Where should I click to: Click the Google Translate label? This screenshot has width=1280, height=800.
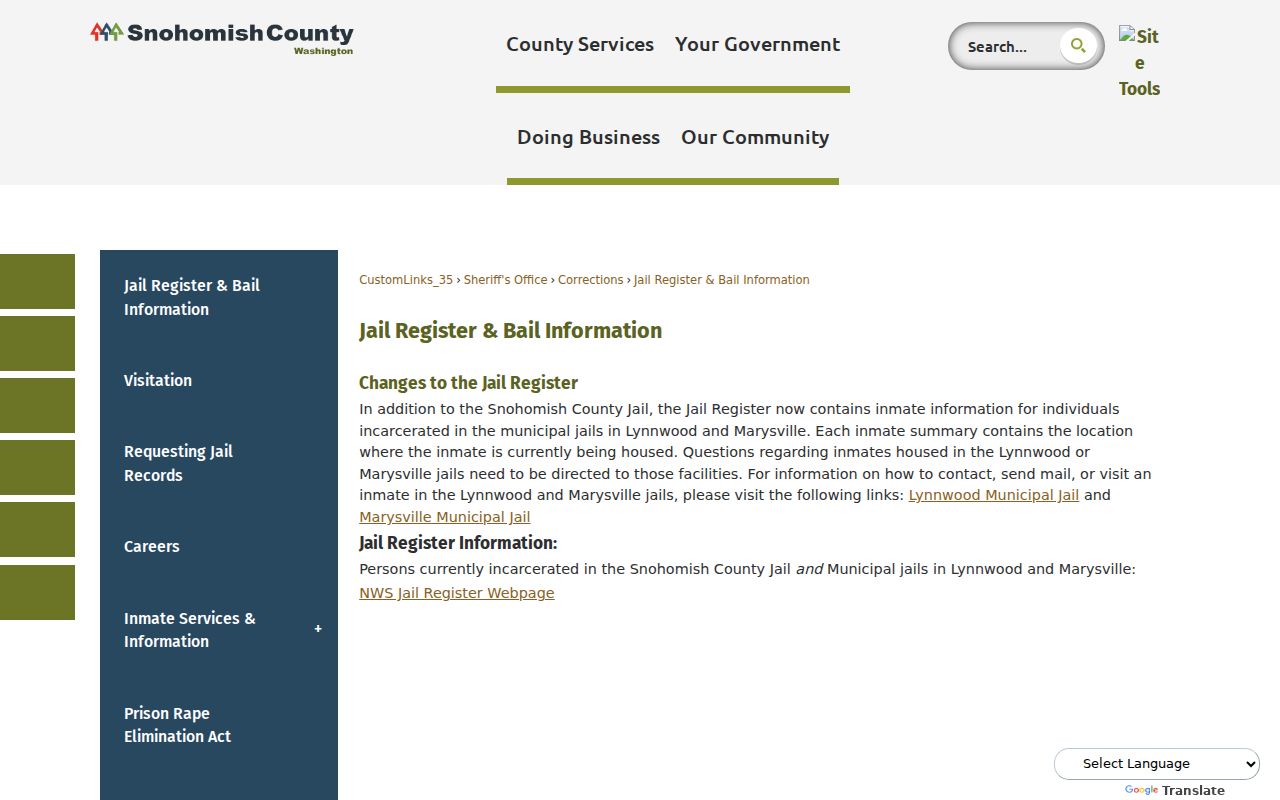coord(1174,790)
